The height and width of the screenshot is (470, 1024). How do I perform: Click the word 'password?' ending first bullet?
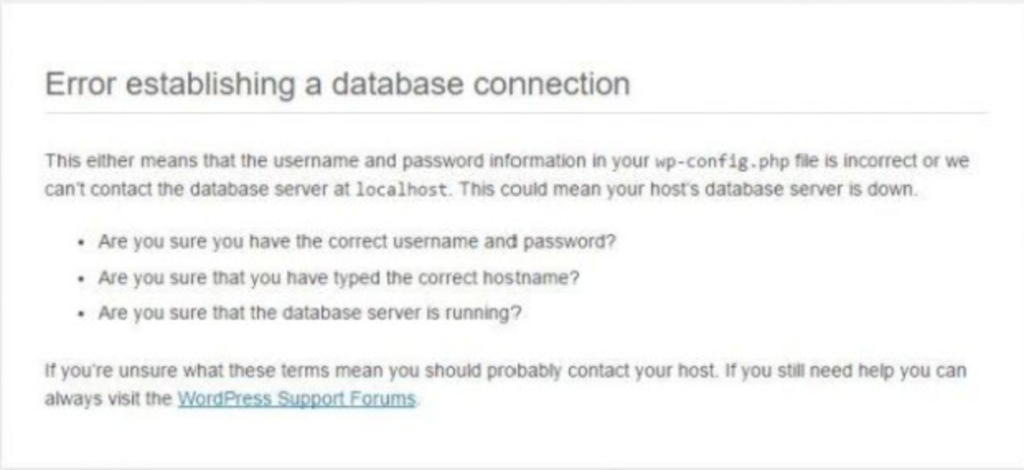[x=569, y=242]
